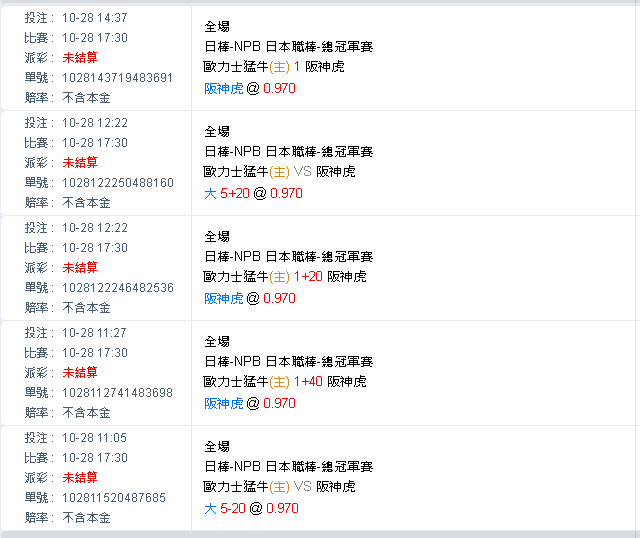640x538 pixels.
Task: Click 未結算 status of the 11:27 bet
Action: 80,372
